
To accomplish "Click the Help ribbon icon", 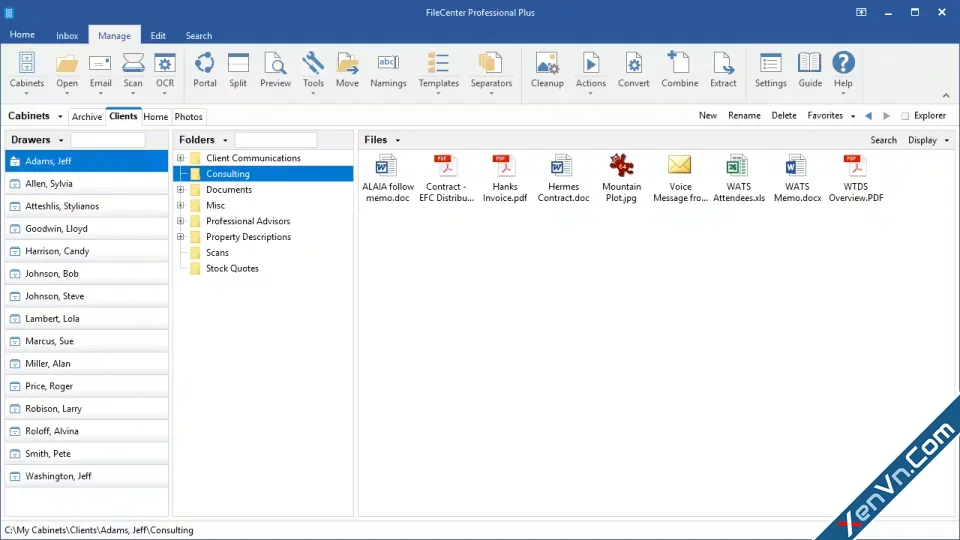I will [843, 70].
